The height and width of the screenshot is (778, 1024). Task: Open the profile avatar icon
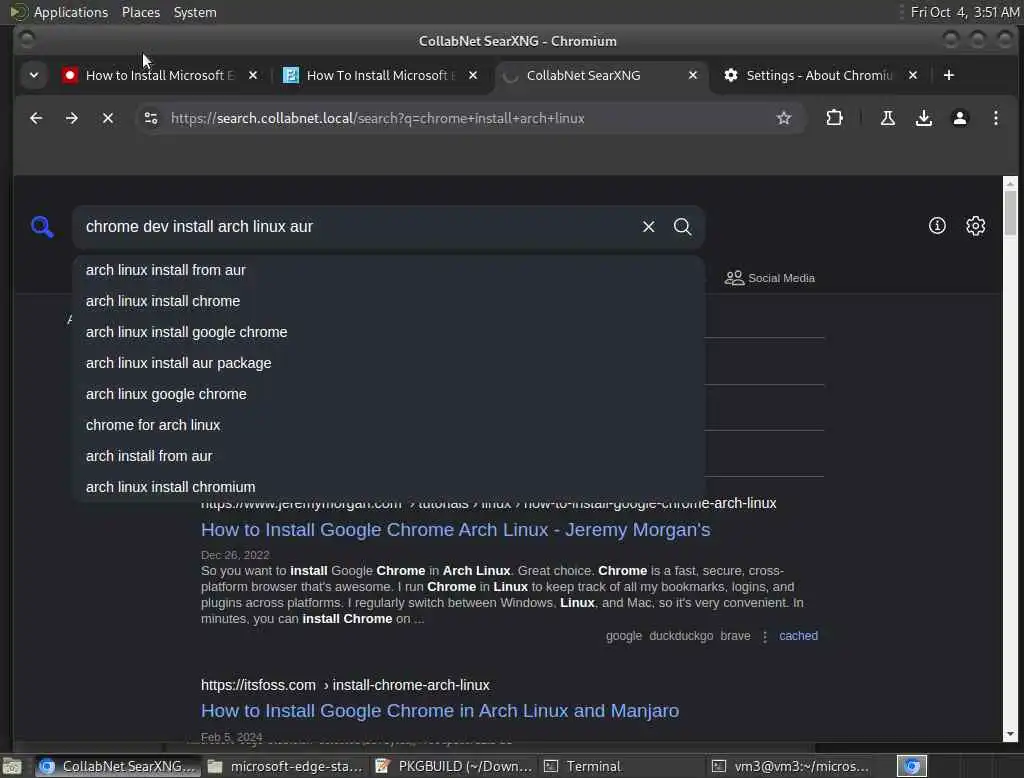tap(959, 118)
